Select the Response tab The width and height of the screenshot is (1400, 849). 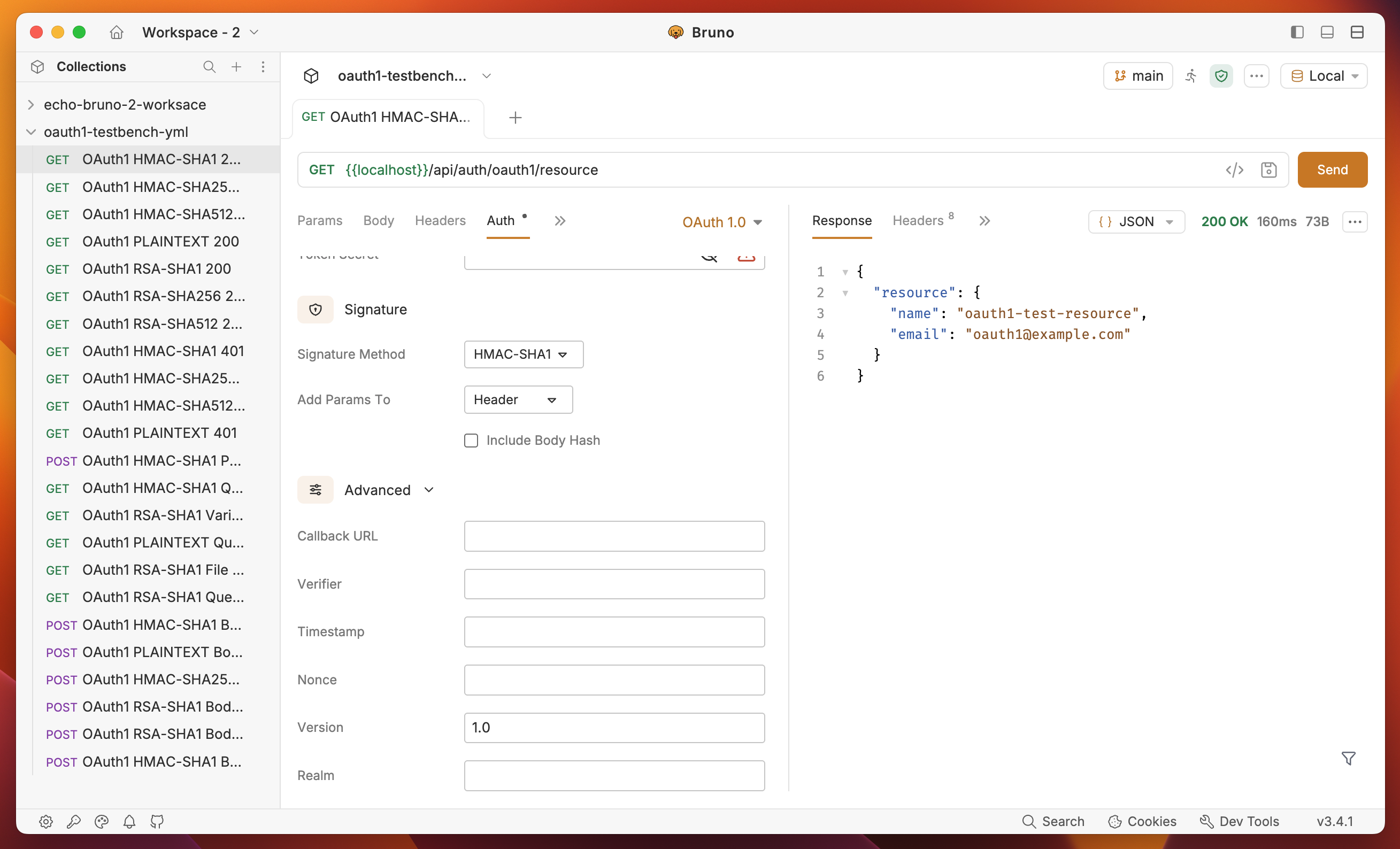point(842,220)
